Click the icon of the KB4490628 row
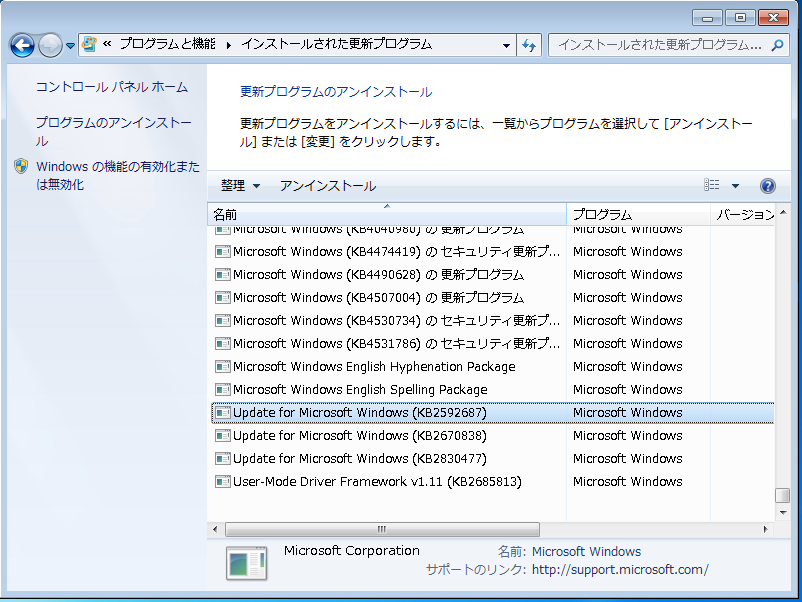This screenshot has height=602, width=802. point(222,274)
